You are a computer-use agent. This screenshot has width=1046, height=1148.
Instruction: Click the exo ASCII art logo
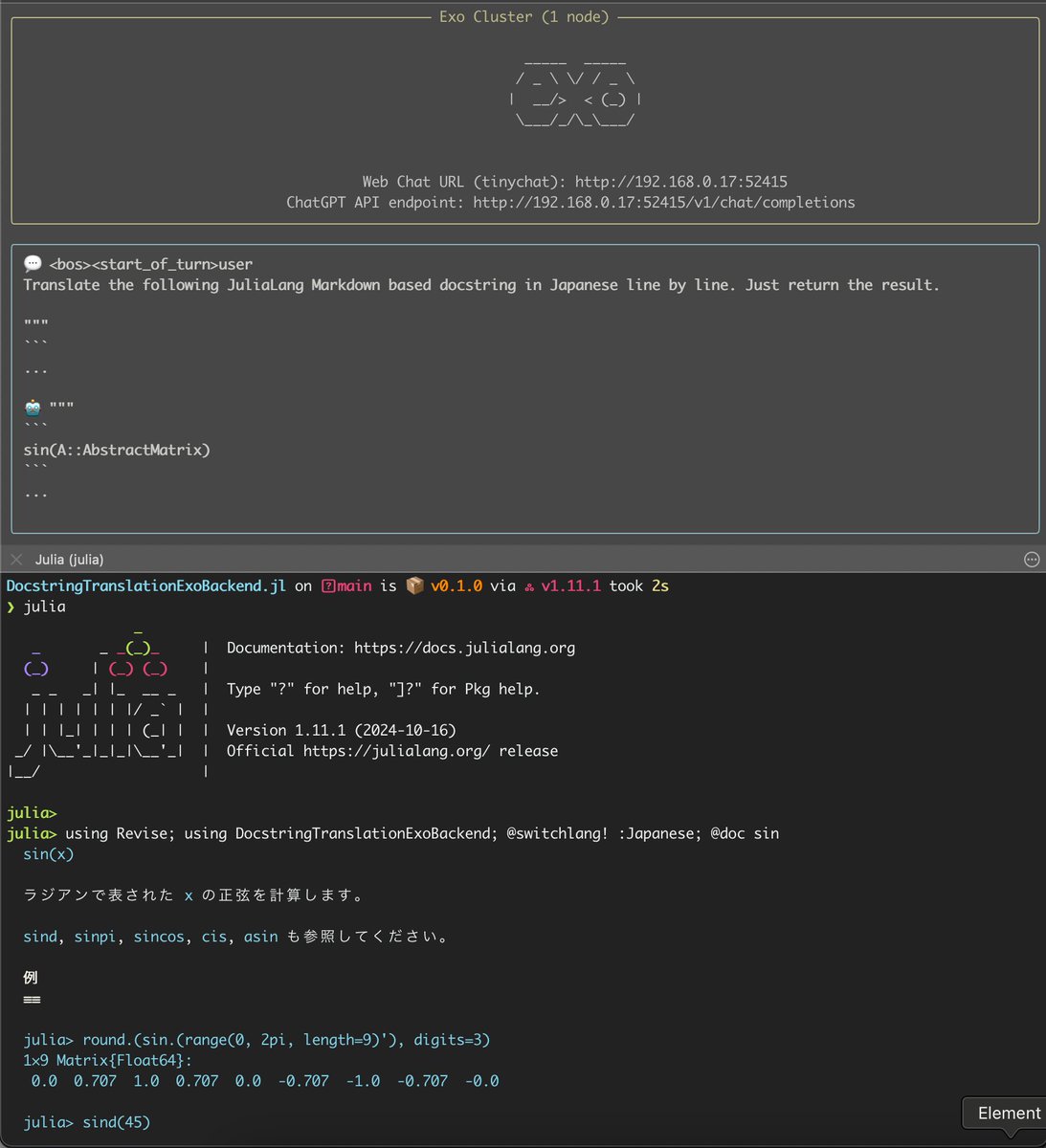click(x=575, y=92)
